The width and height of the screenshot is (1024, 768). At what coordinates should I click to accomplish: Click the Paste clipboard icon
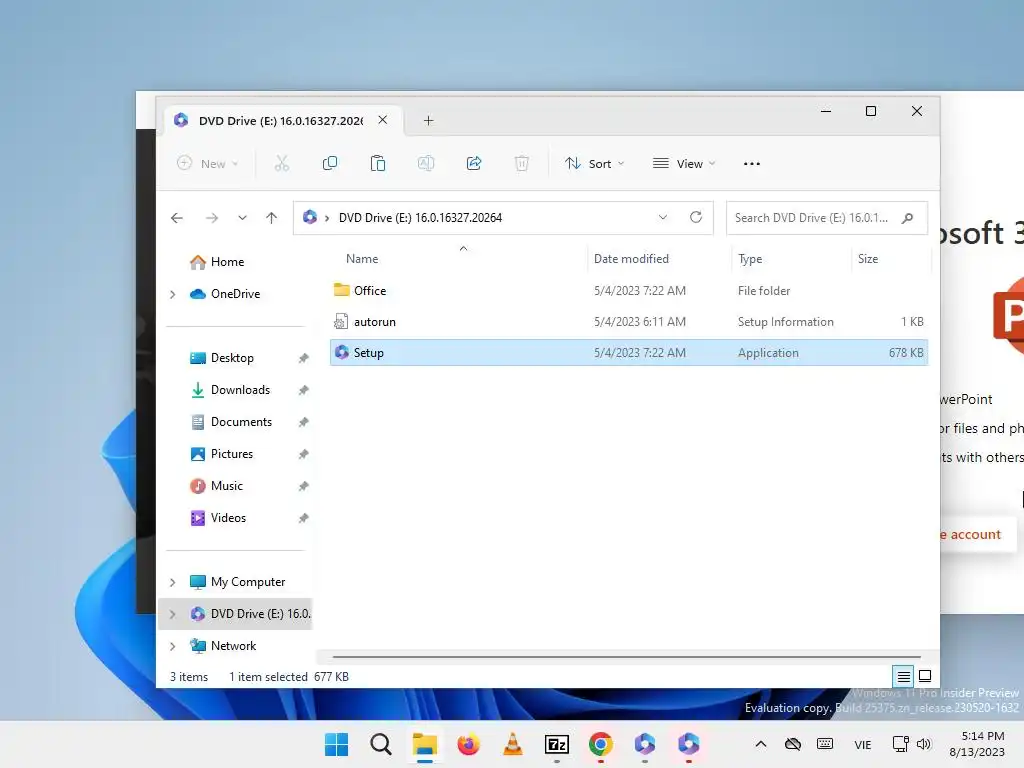pyautogui.click(x=377, y=163)
